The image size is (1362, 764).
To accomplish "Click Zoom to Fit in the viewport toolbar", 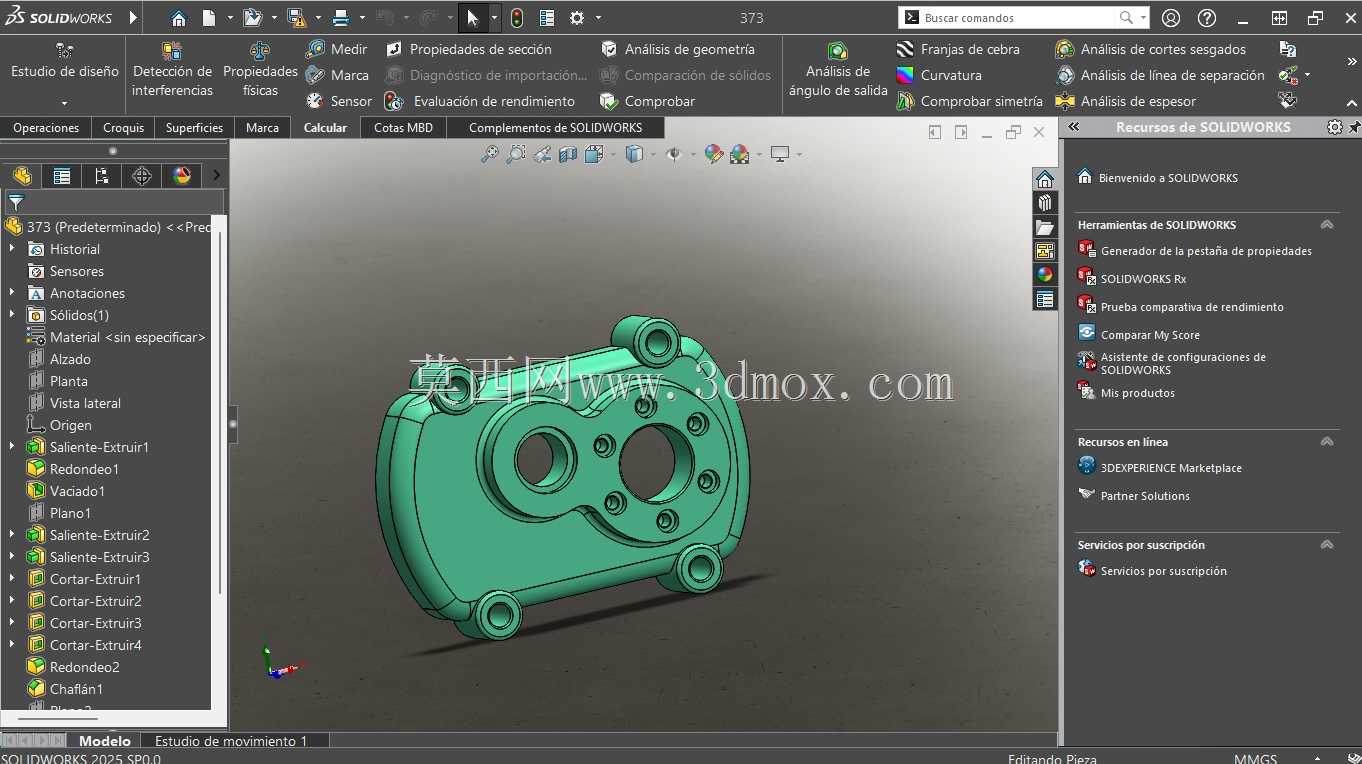I will click(489, 154).
